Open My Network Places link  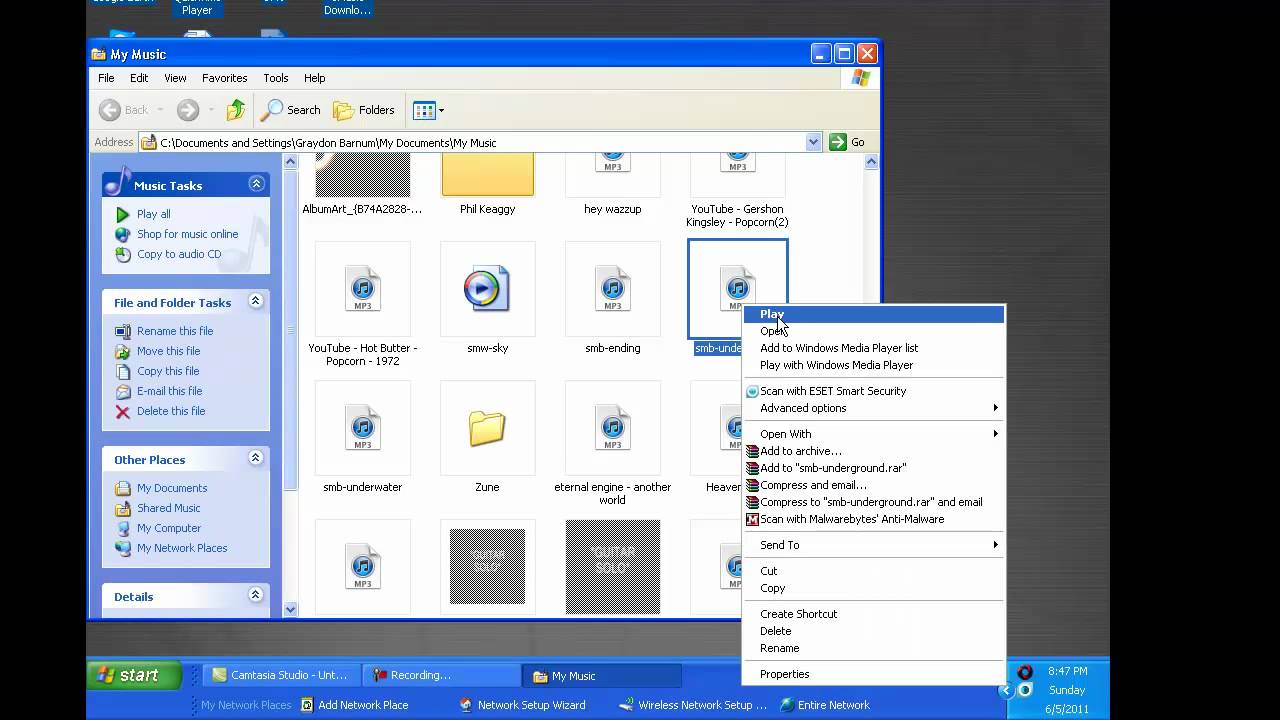click(182, 548)
